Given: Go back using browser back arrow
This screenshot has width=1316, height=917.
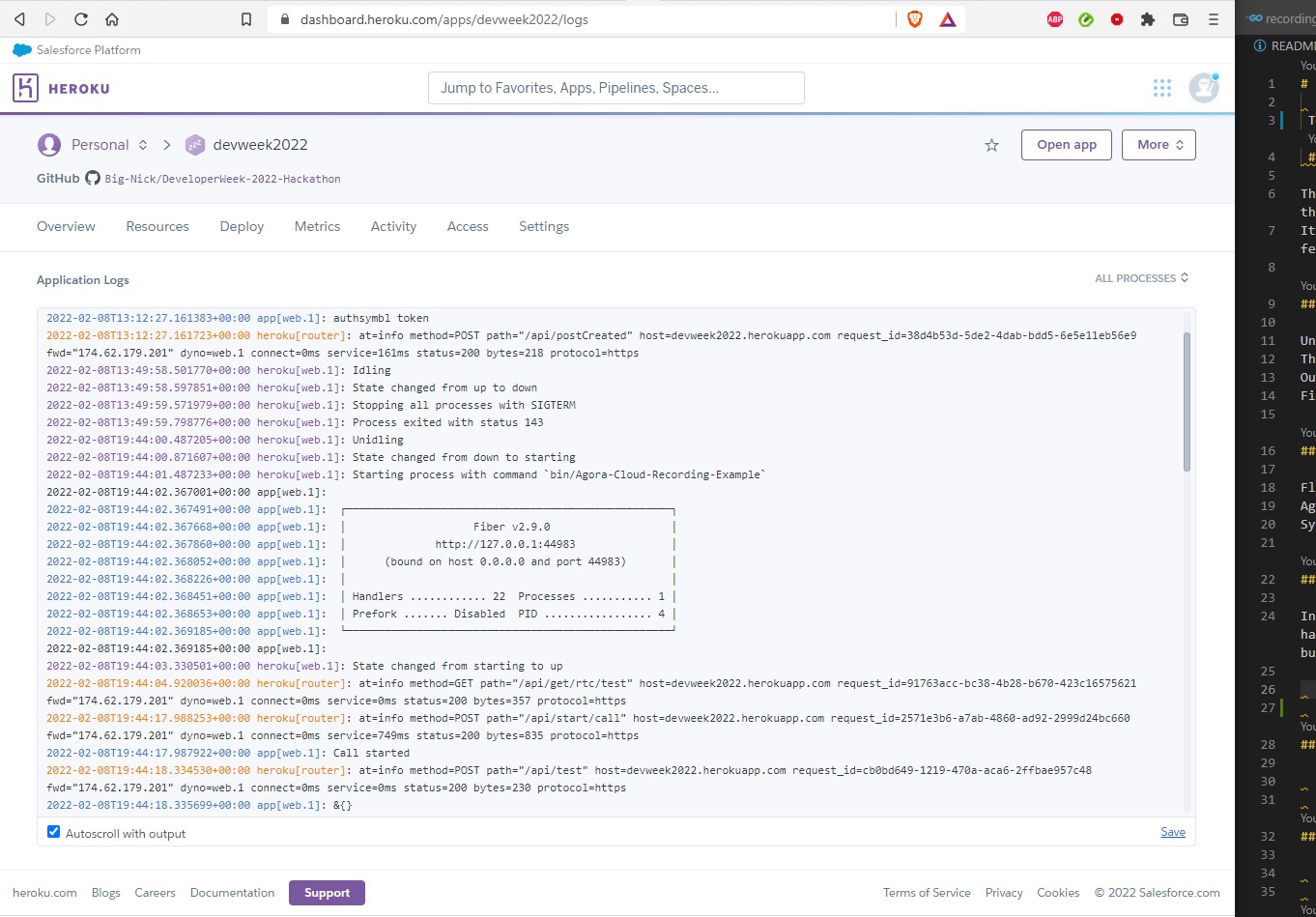Looking at the screenshot, I should pyautogui.click(x=19, y=19).
